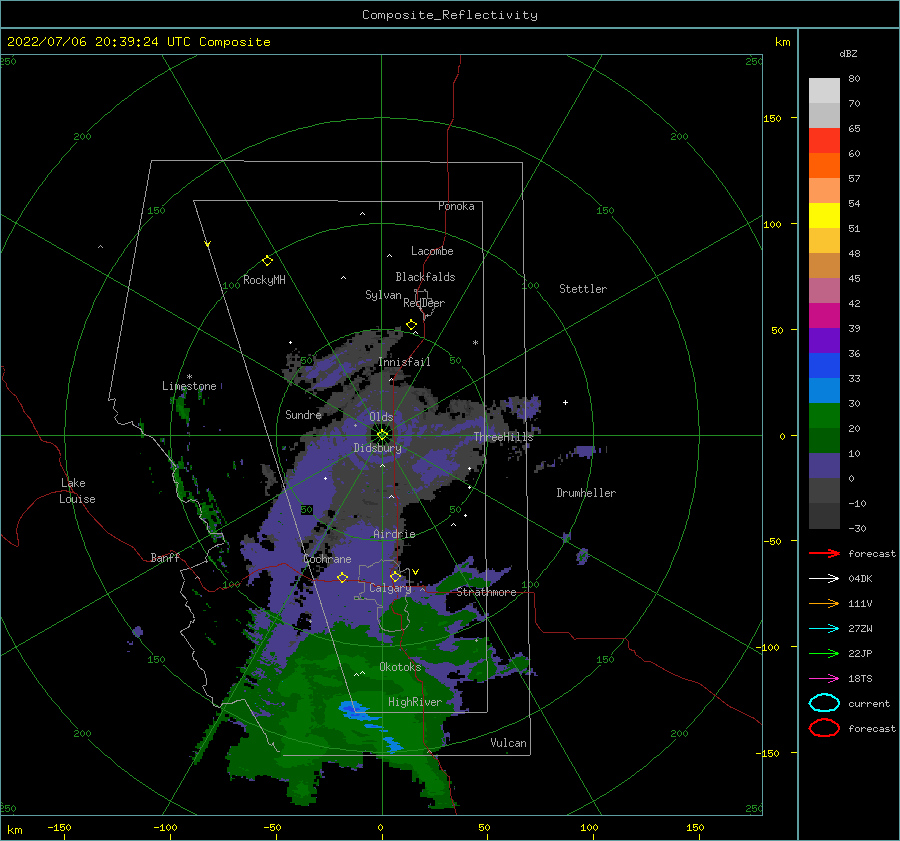Click the Sylvan label on the map
This screenshot has width=900, height=841.
pyautogui.click(x=383, y=295)
